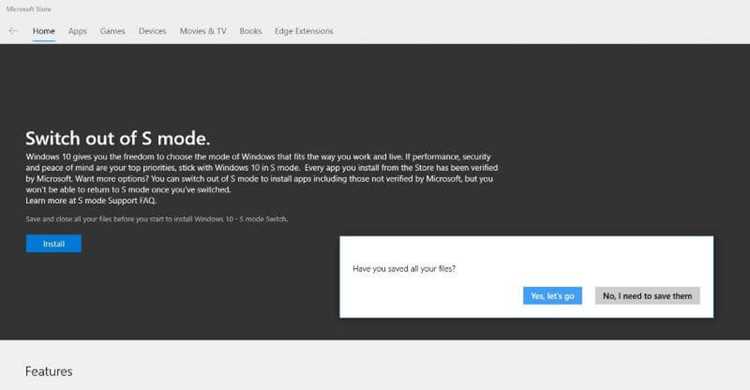Click the Have you saved all your files text
This screenshot has width=750, height=390.
(404, 268)
